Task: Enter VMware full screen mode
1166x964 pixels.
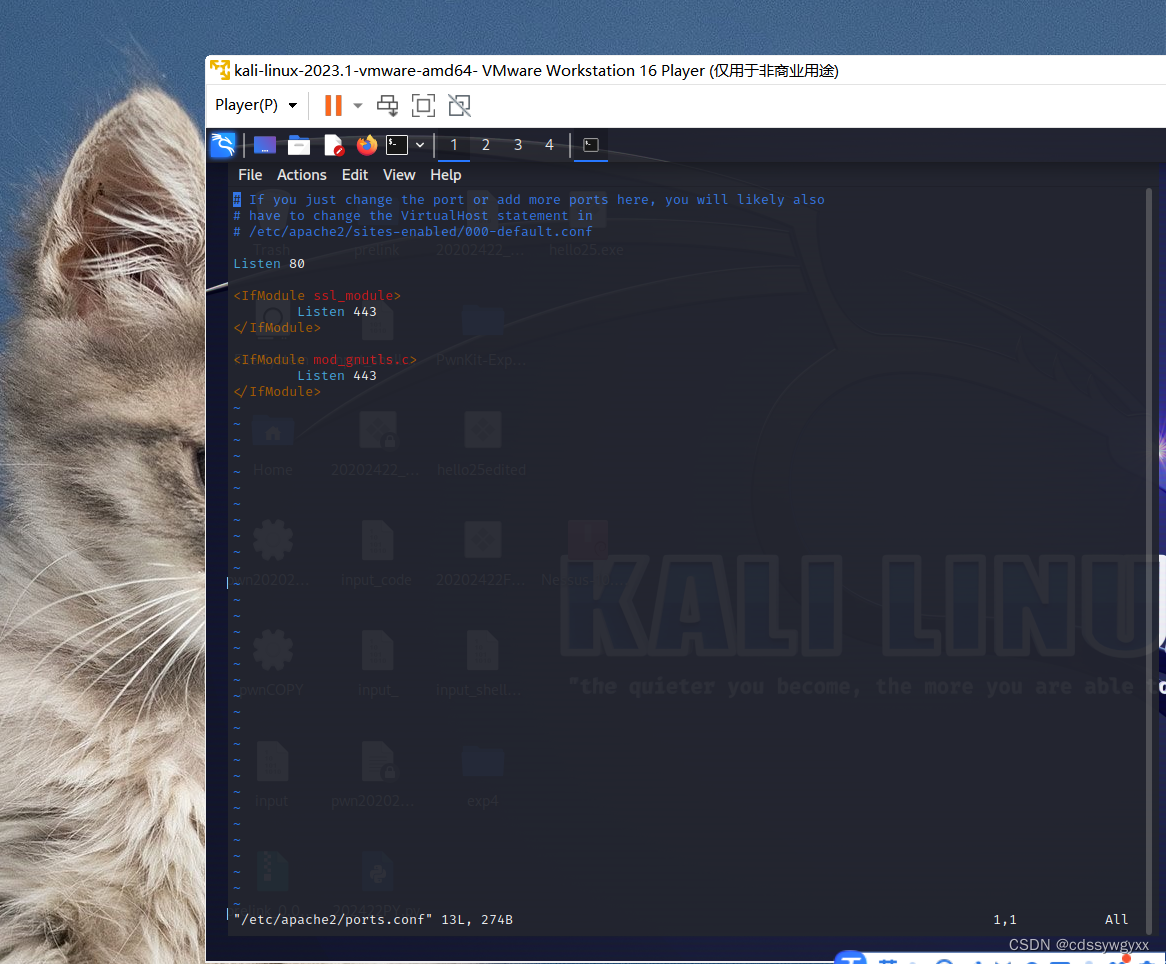Action: pyautogui.click(x=423, y=106)
